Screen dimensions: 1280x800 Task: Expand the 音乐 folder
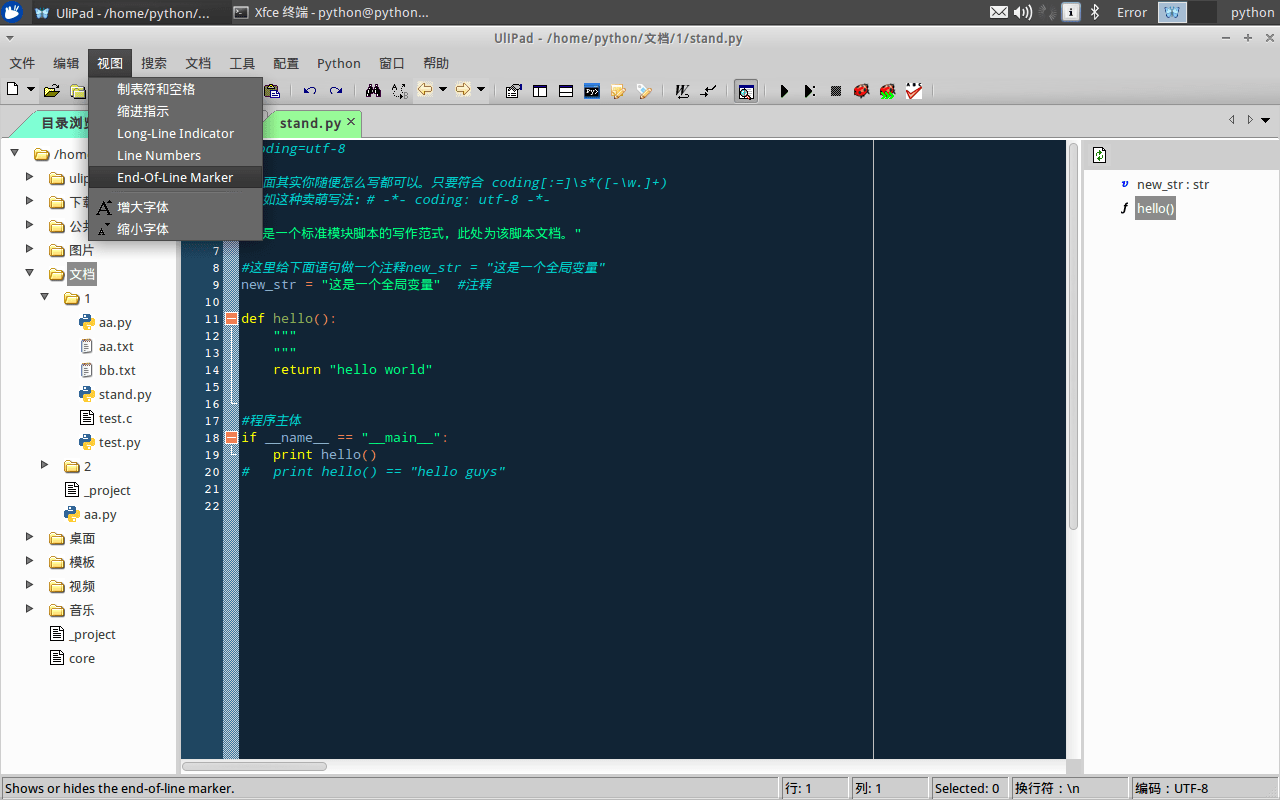(x=30, y=609)
